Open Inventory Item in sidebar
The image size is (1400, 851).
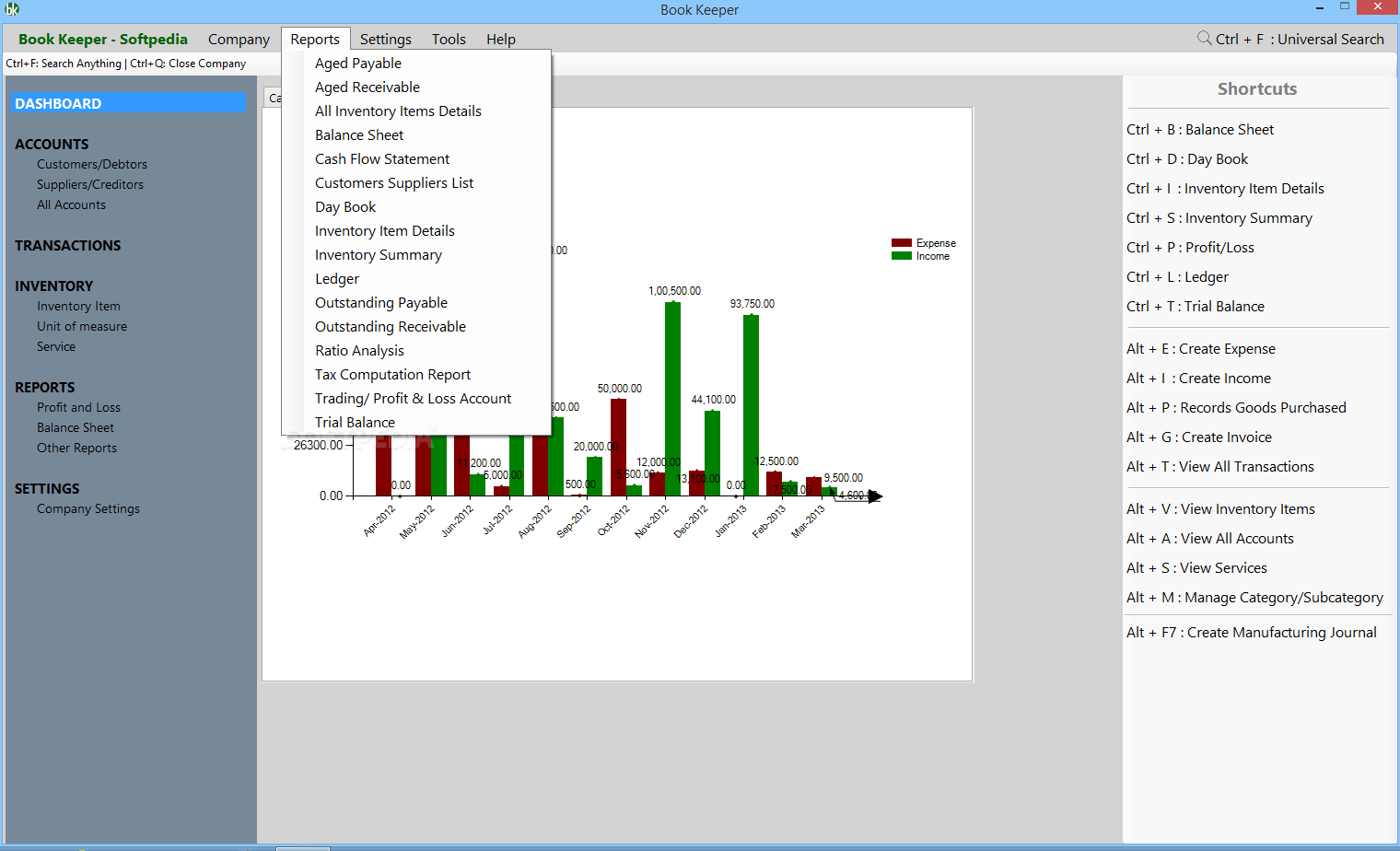78,306
